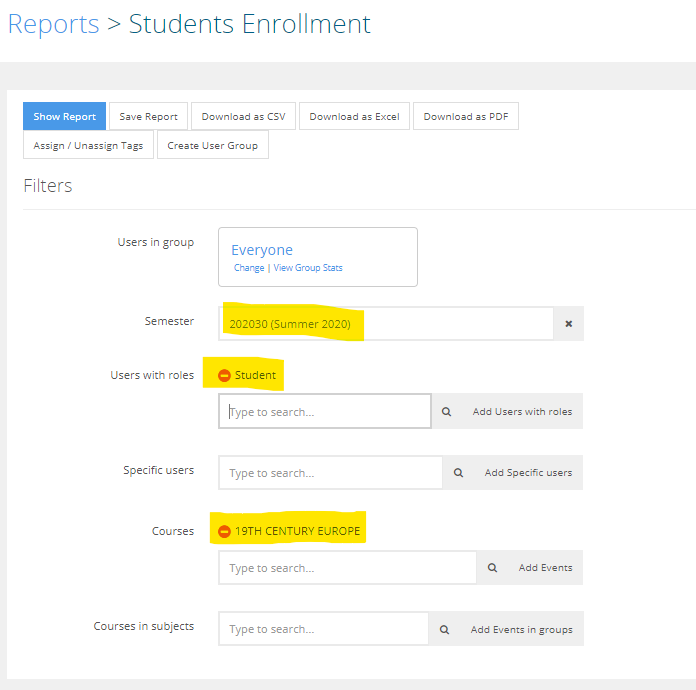Viewport: 696px width, 690px height.
Task: Go to the Reports breadcrumb link
Action: pyautogui.click(x=53, y=24)
